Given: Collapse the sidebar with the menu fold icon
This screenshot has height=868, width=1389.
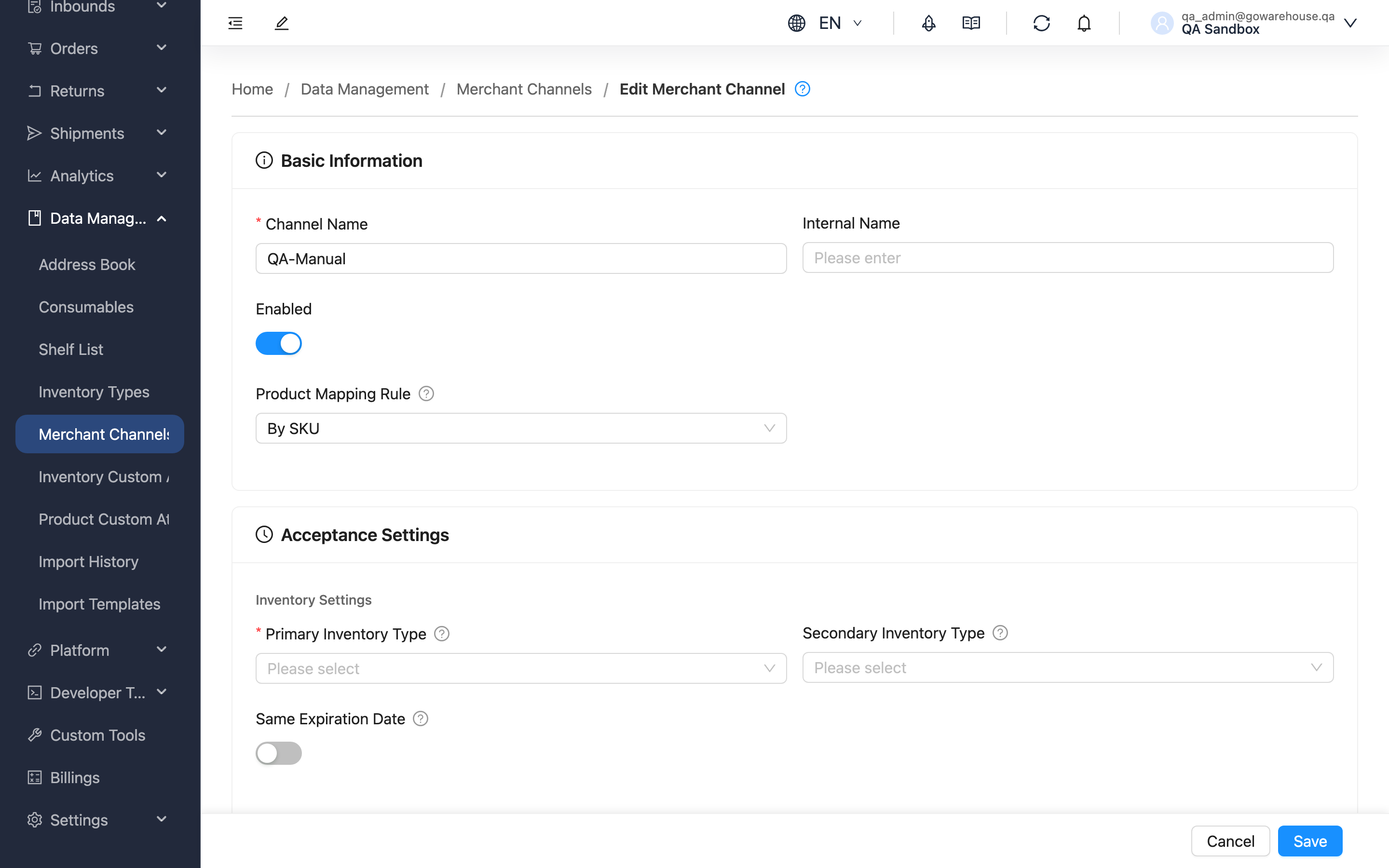Looking at the screenshot, I should click(235, 23).
